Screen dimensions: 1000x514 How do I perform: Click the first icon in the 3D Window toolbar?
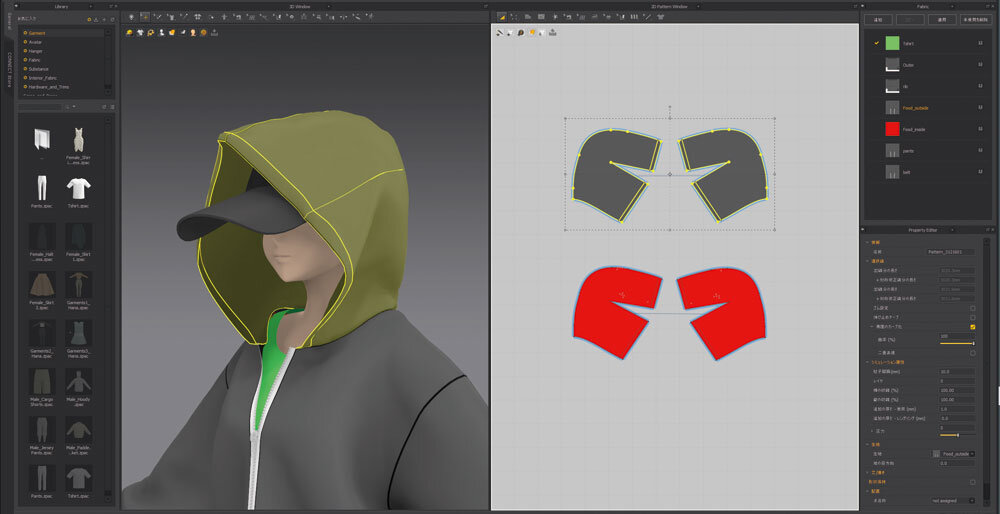pyautogui.click(x=131, y=17)
